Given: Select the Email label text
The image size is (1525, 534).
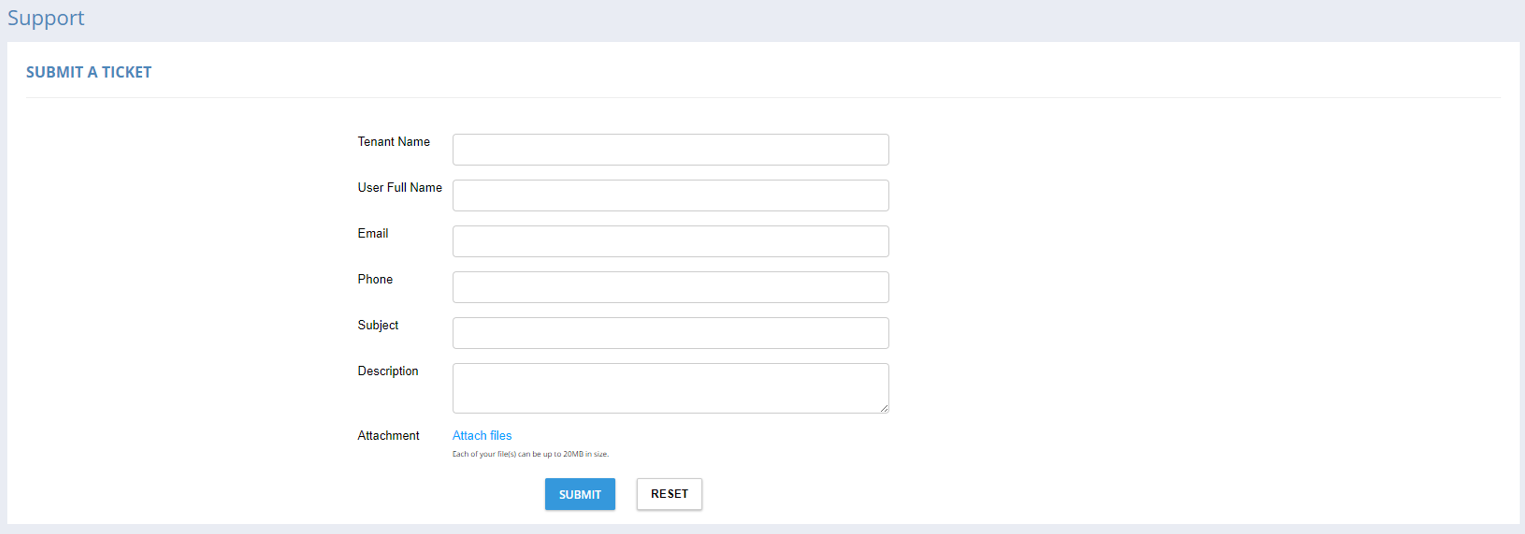Looking at the screenshot, I should [373, 234].
